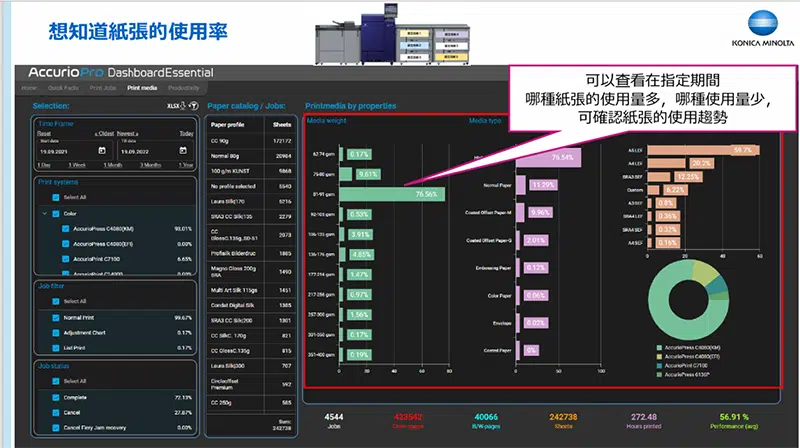Click the filter funnel icon beside XLSX

193,106
